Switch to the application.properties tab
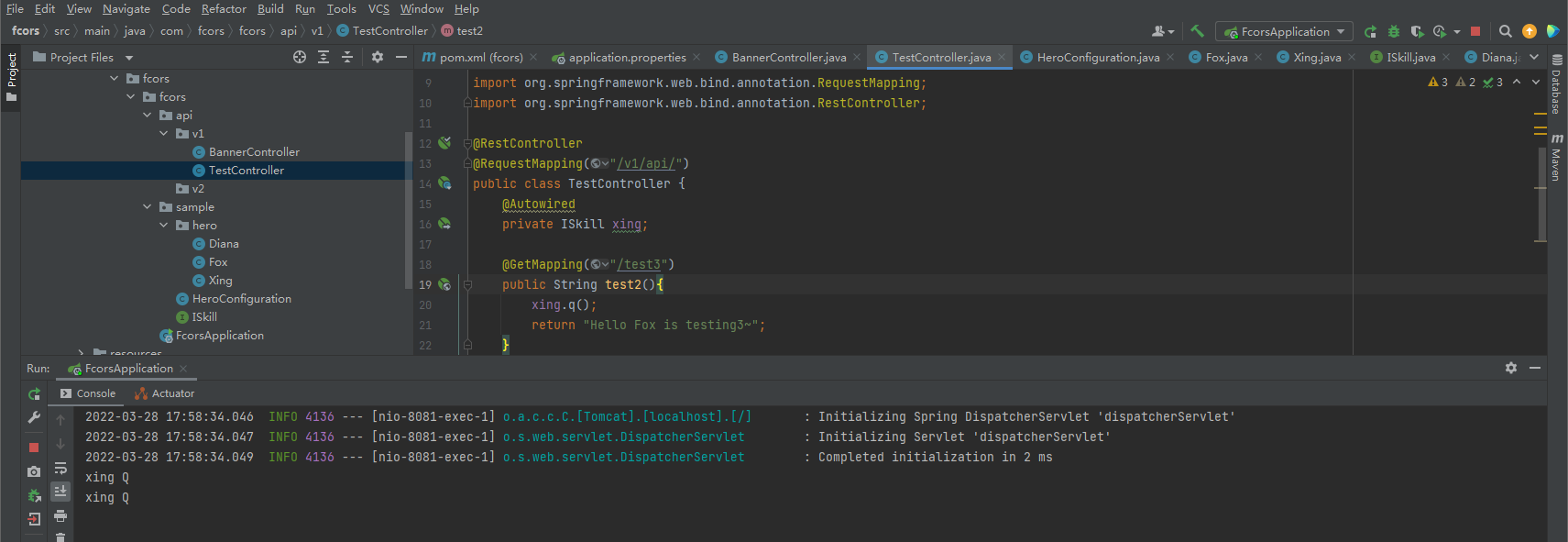This screenshot has width=1568, height=542. coord(627,57)
